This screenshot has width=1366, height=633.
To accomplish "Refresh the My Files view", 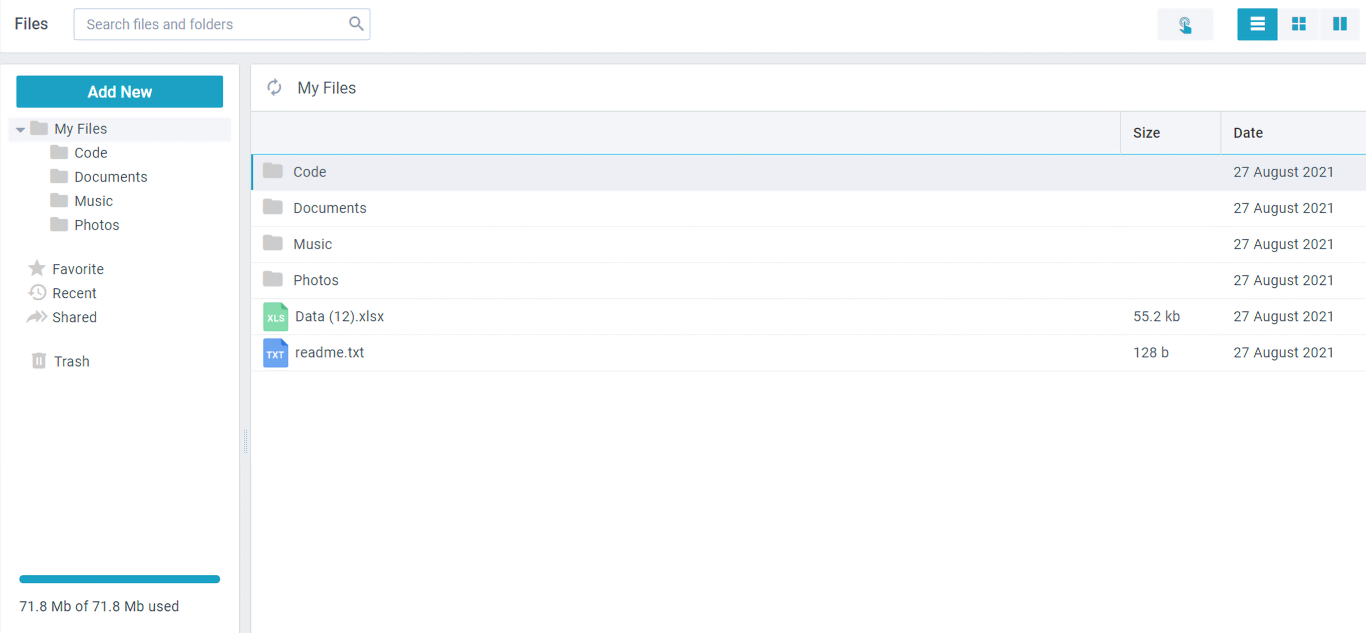I will coord(274,87).
